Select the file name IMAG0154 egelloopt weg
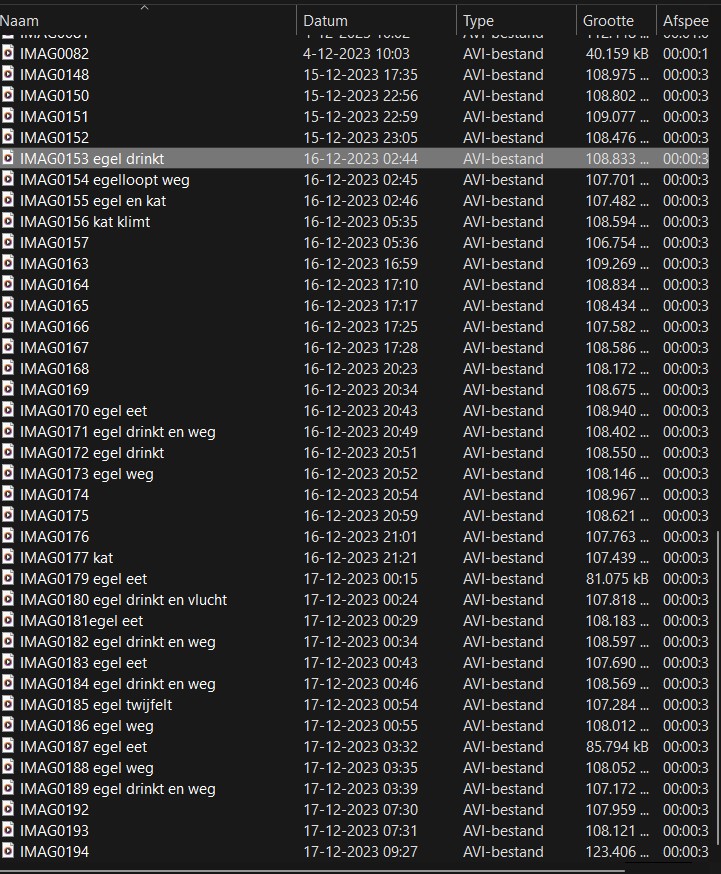The width and height of the screenshot is (721, 874). click(104, 180)
